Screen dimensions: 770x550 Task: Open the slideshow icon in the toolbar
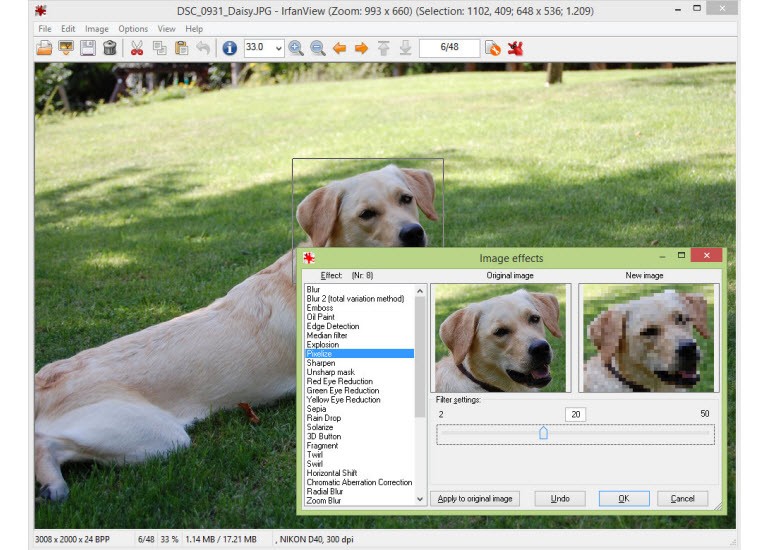[x=66, y=48]
